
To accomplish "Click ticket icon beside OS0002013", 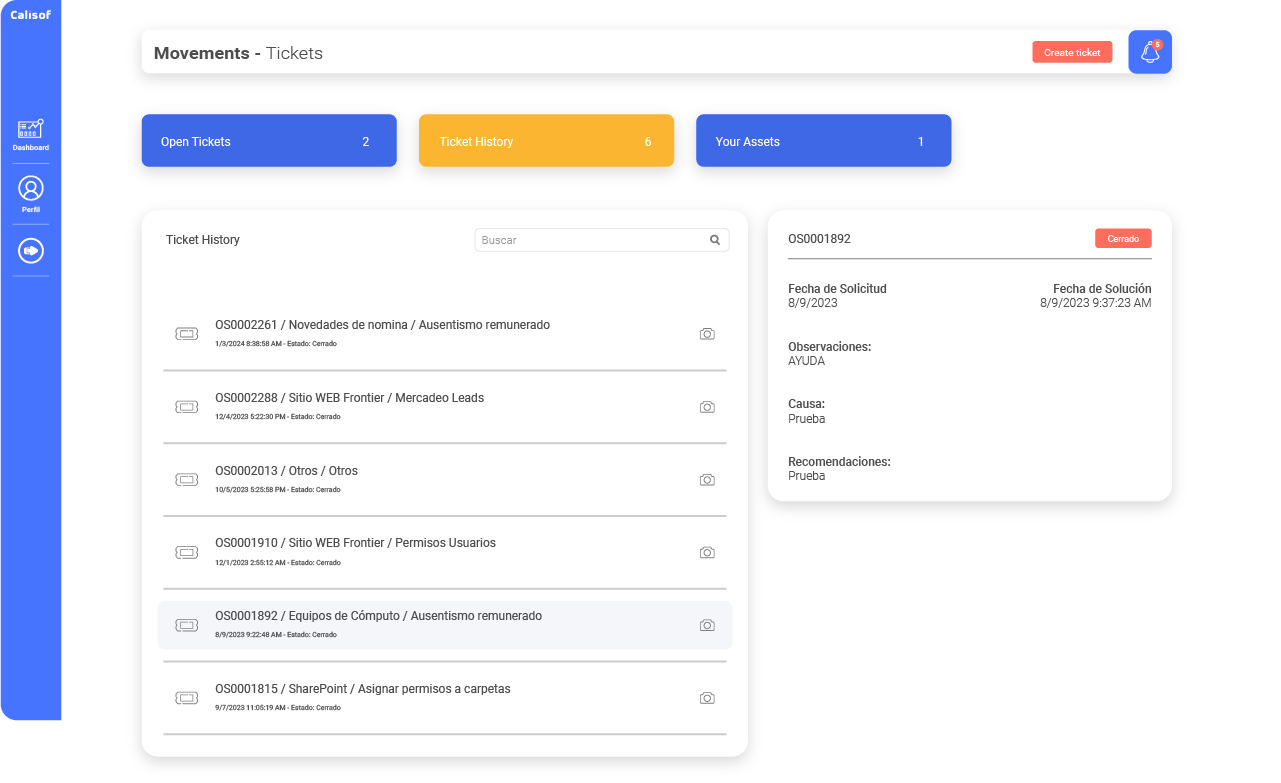I will click(x=186, y=480).
